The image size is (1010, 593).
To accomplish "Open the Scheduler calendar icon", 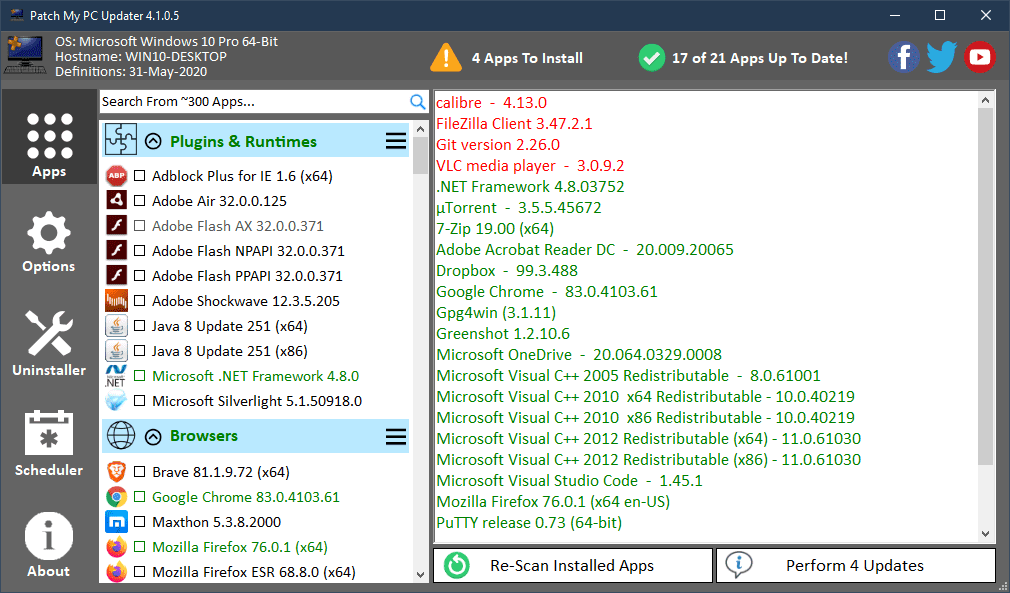I will point(48,435).
